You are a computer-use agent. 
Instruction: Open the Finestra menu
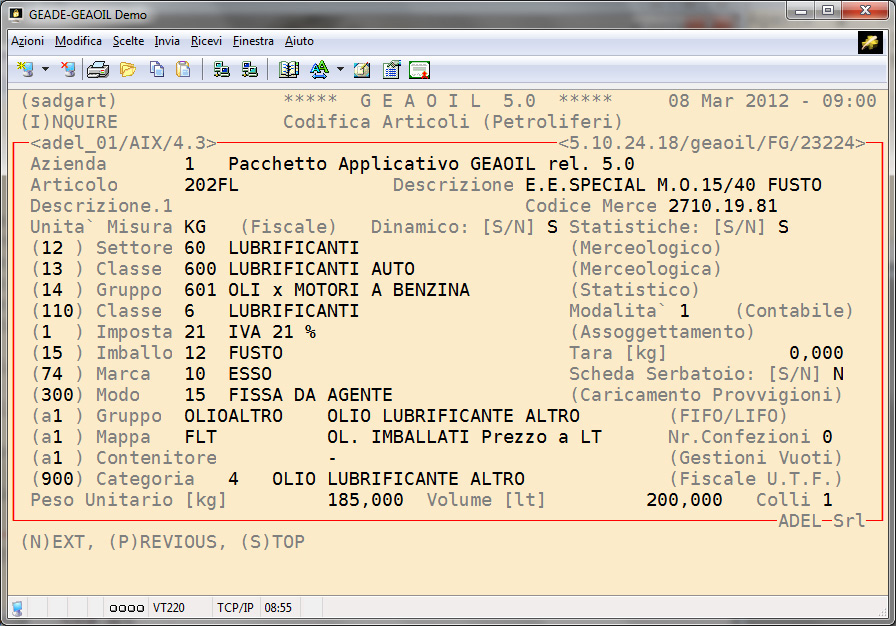tap(253, 41)
